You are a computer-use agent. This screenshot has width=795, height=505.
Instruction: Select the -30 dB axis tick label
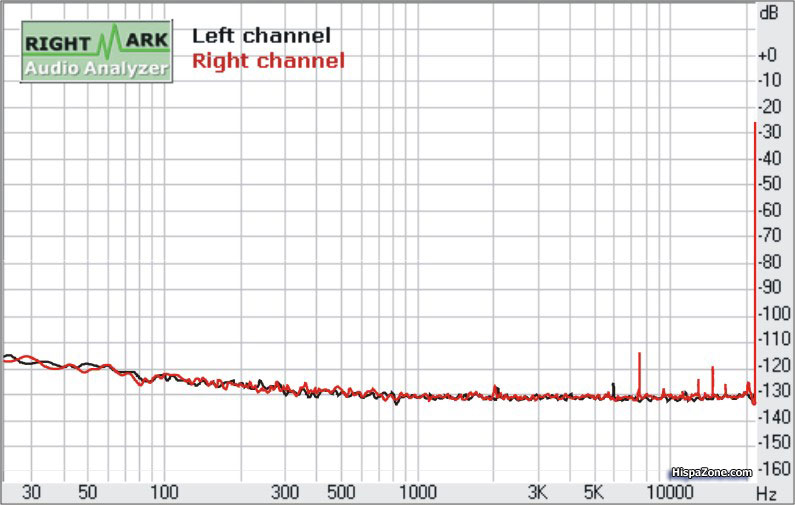[768, 133]
